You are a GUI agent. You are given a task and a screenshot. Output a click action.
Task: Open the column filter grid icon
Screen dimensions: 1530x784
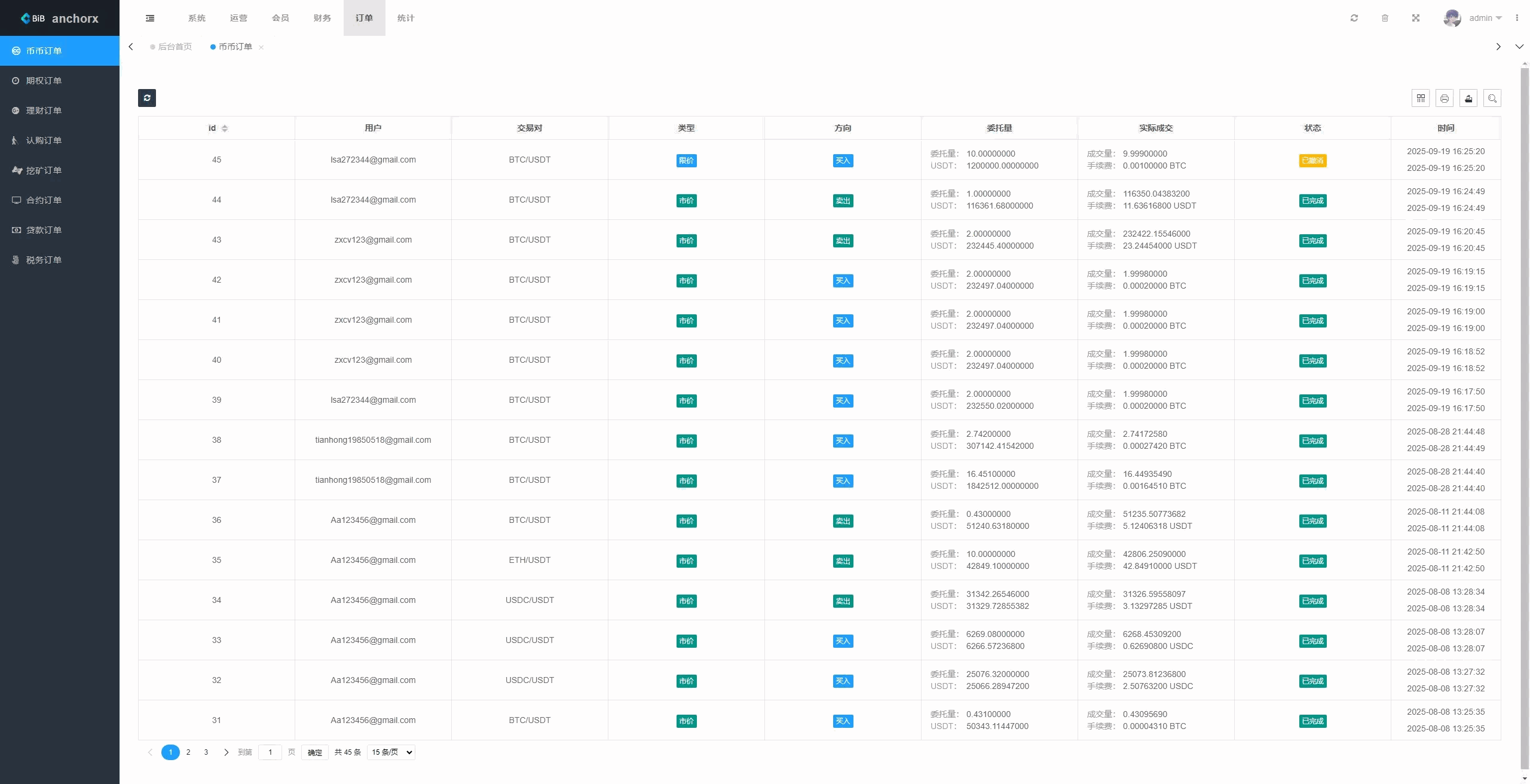[x=1421, y=98]
